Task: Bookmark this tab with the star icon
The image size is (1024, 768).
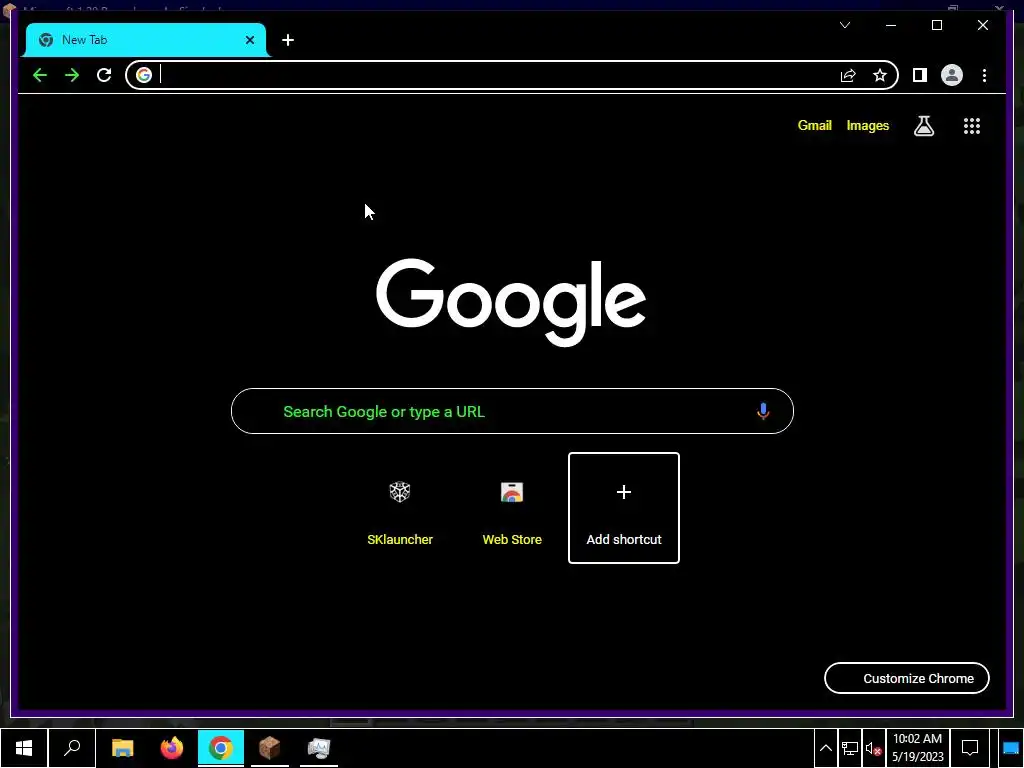Action: (880, 75)
